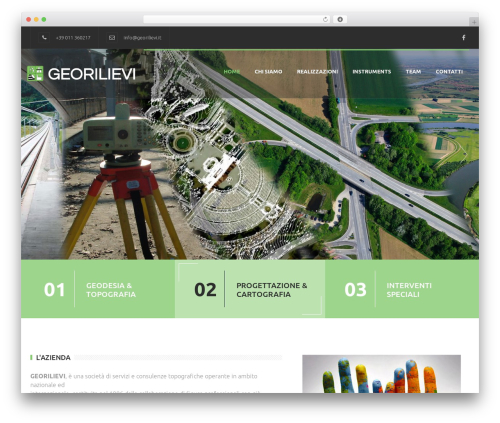Viewport: 500px width, 423px height.
Task: Select the Geodesia & Topografia block
Action: point(98,289)
